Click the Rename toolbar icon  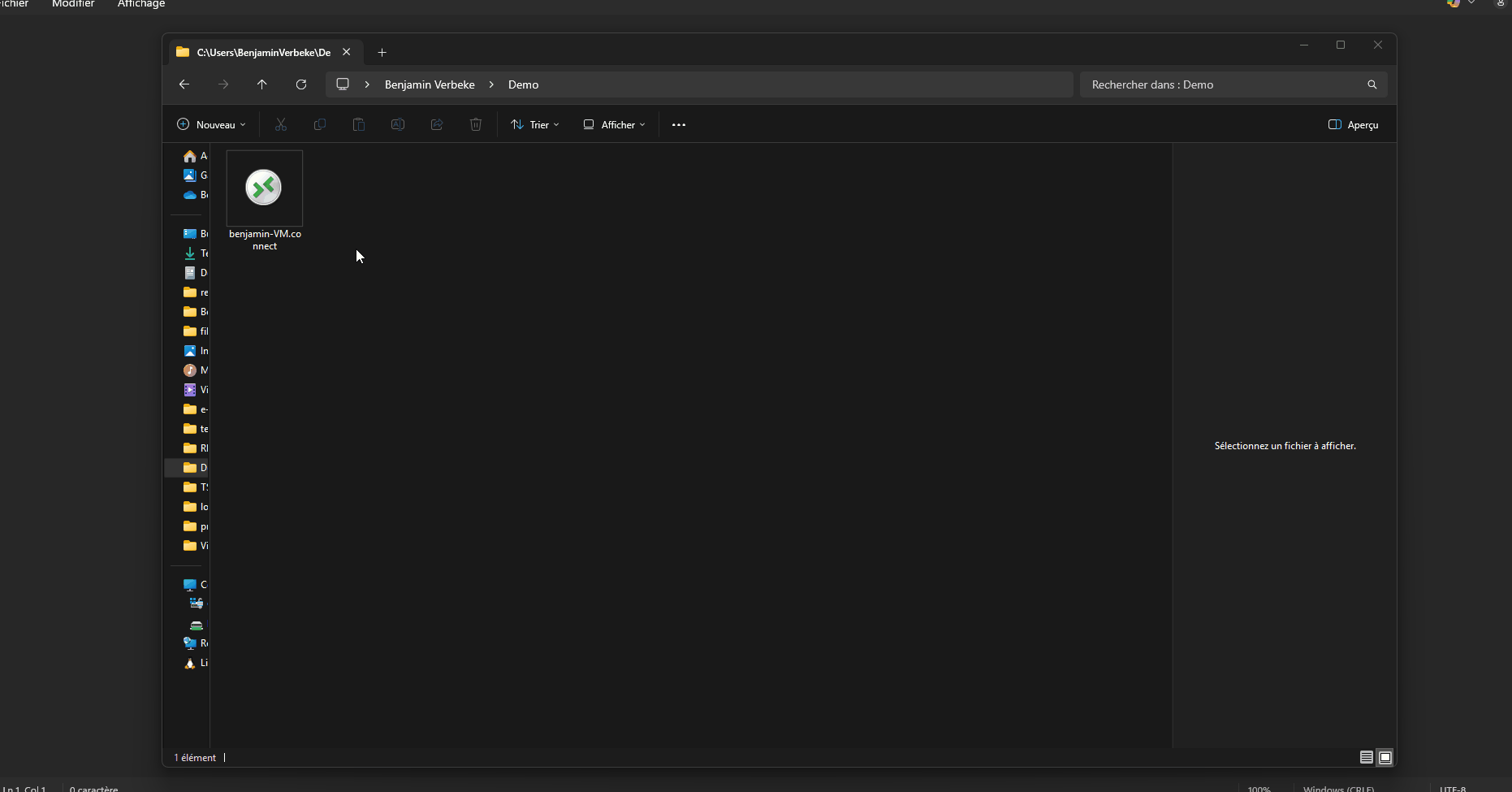[398, 124]
